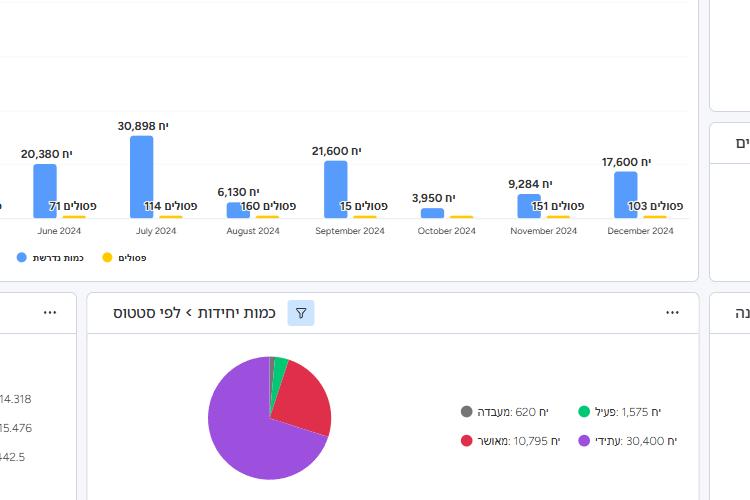Click the green פעיל legend dot
The width and height of the screenshot is (750, 500).
(x=584, y=411)
